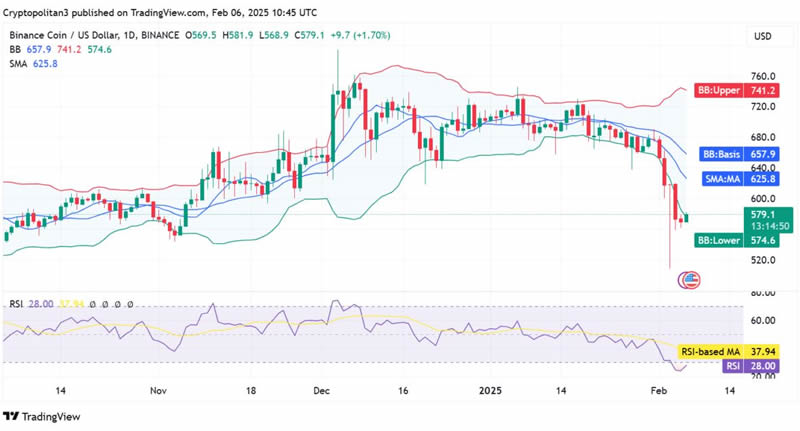This screenshot has width=800, height=431.
Task: Click the US flag event marker icon
Action: (x=688, y=279)
